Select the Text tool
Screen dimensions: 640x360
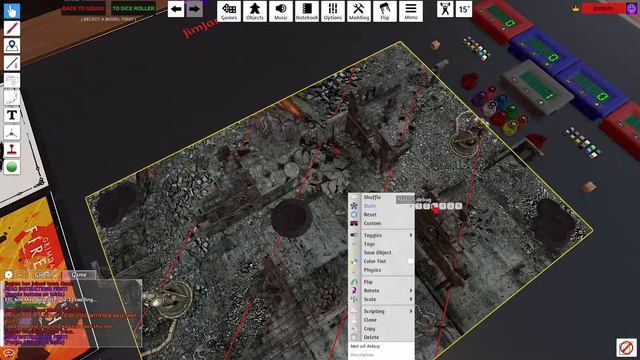pyautogui.click(x=12, y=115)
